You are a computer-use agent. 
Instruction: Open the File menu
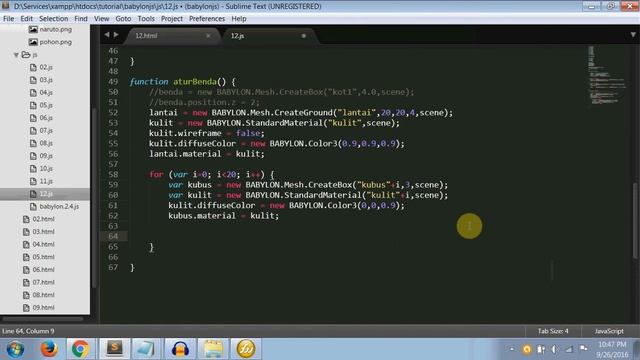(x=8, y=19)
